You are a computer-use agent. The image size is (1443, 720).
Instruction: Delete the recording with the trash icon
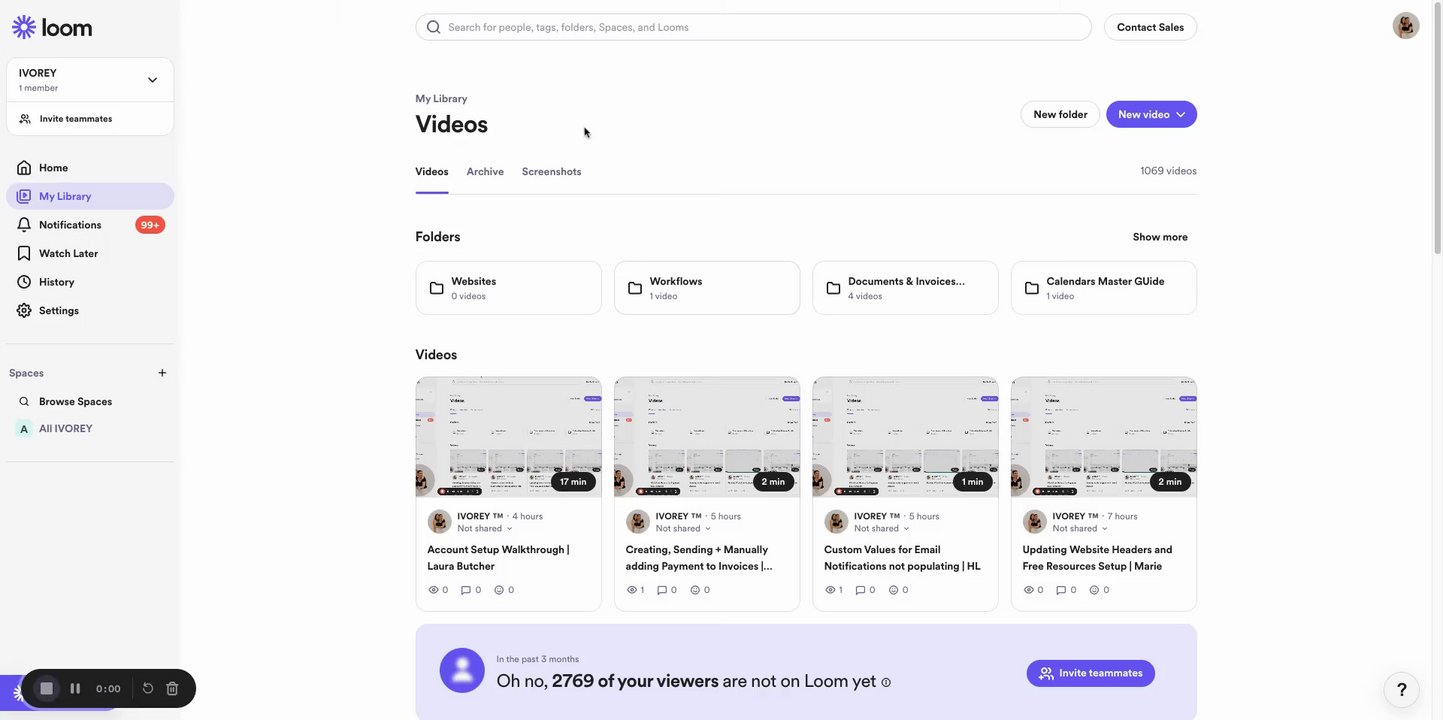172,689
